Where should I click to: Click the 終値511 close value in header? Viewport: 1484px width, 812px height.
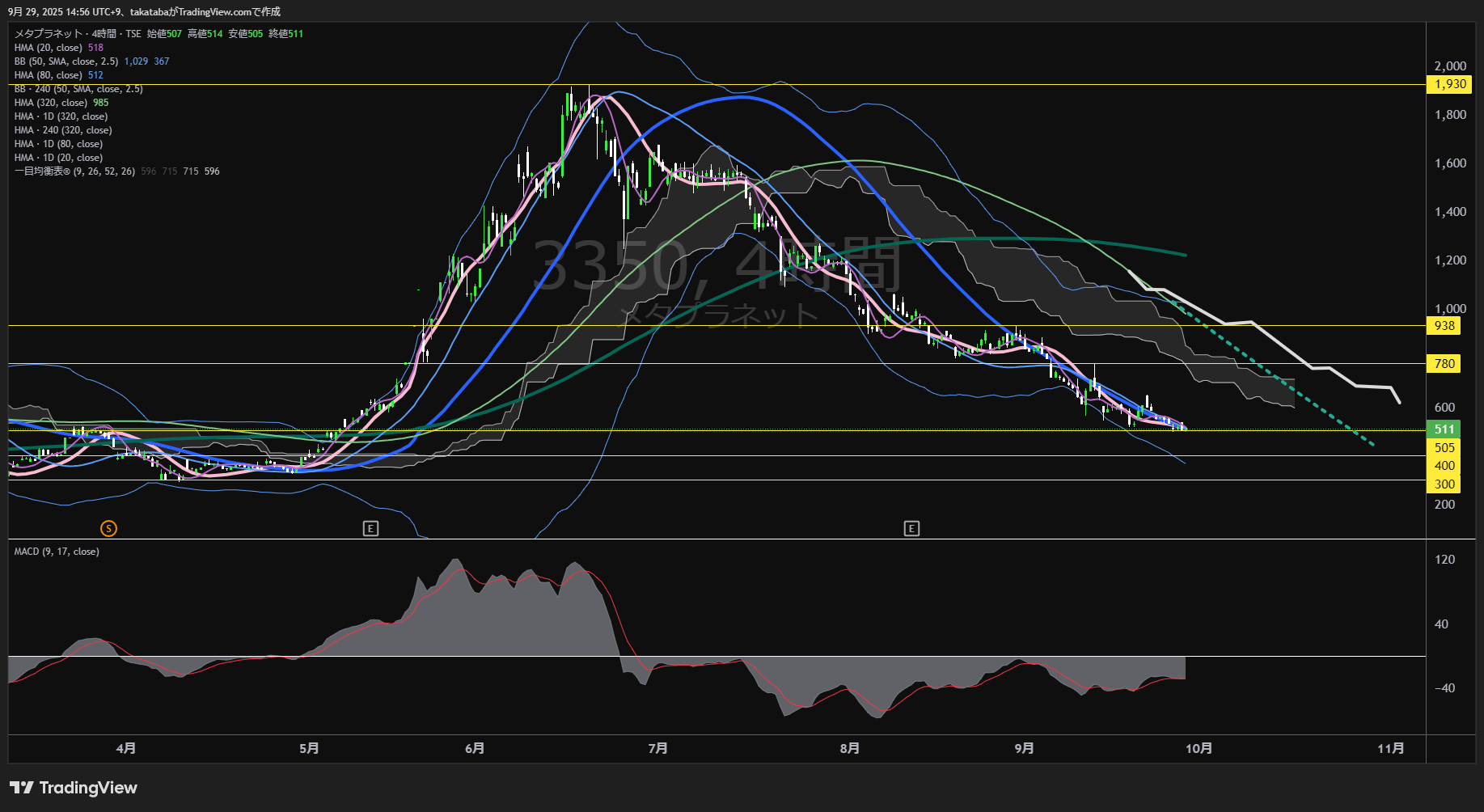coord(286,34)
